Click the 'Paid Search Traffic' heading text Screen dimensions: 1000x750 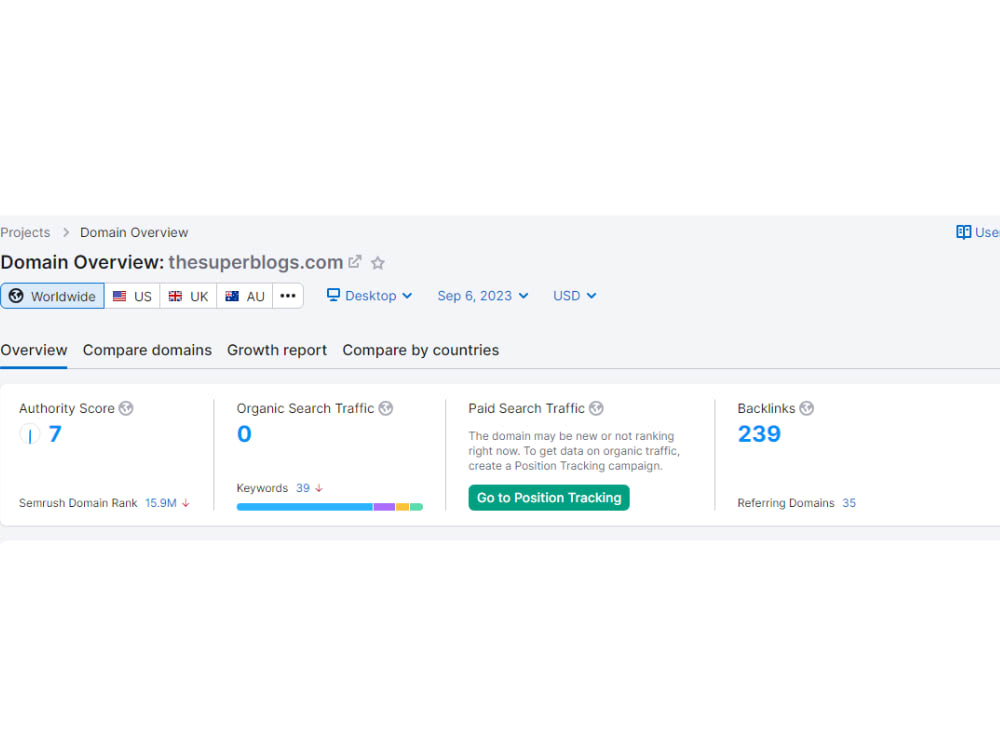point(526,408)
